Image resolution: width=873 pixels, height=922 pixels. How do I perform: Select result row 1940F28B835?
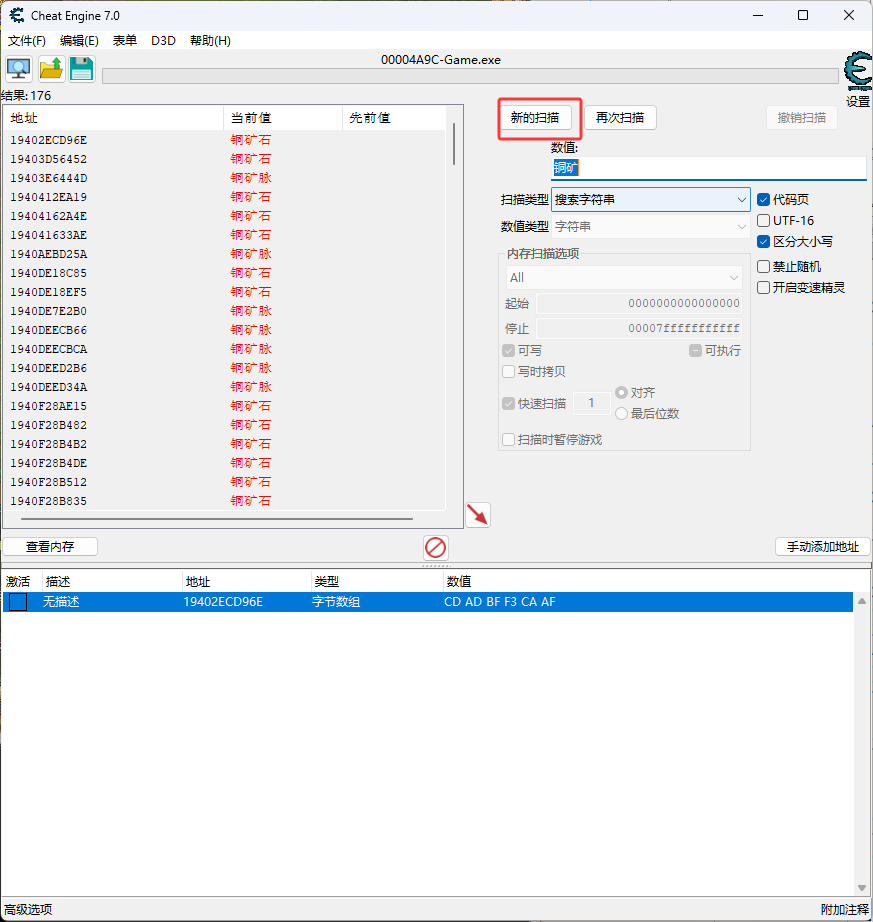[x=225, y=501]
